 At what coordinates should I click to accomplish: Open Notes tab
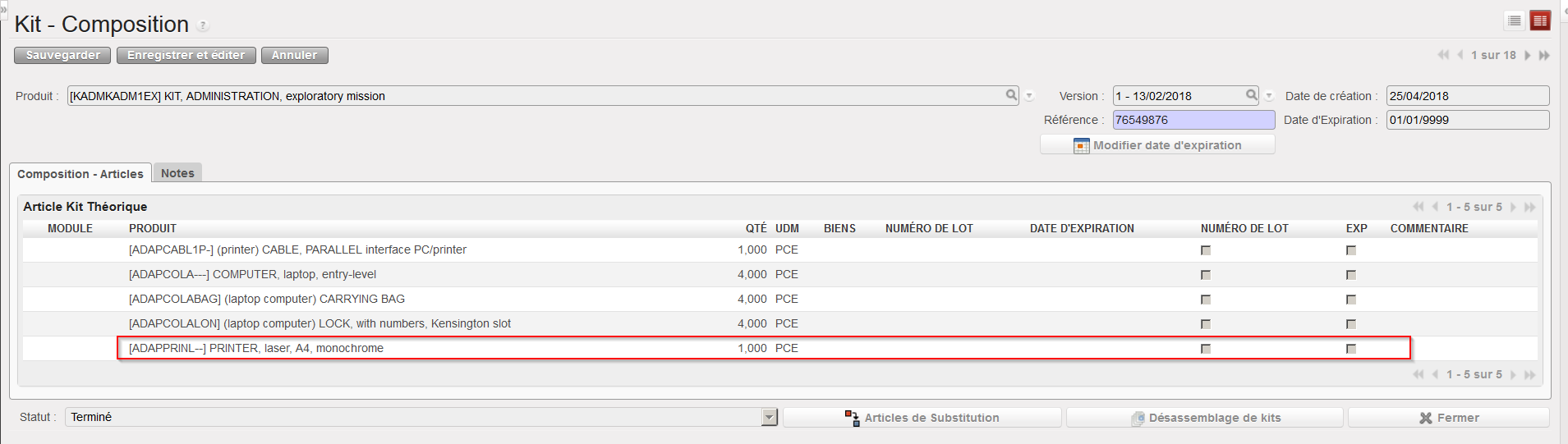coord(177,173)
